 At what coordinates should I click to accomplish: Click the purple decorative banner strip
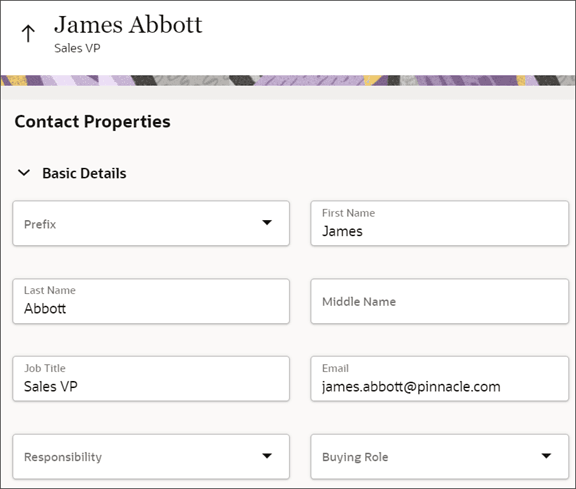tap(288, 80)
